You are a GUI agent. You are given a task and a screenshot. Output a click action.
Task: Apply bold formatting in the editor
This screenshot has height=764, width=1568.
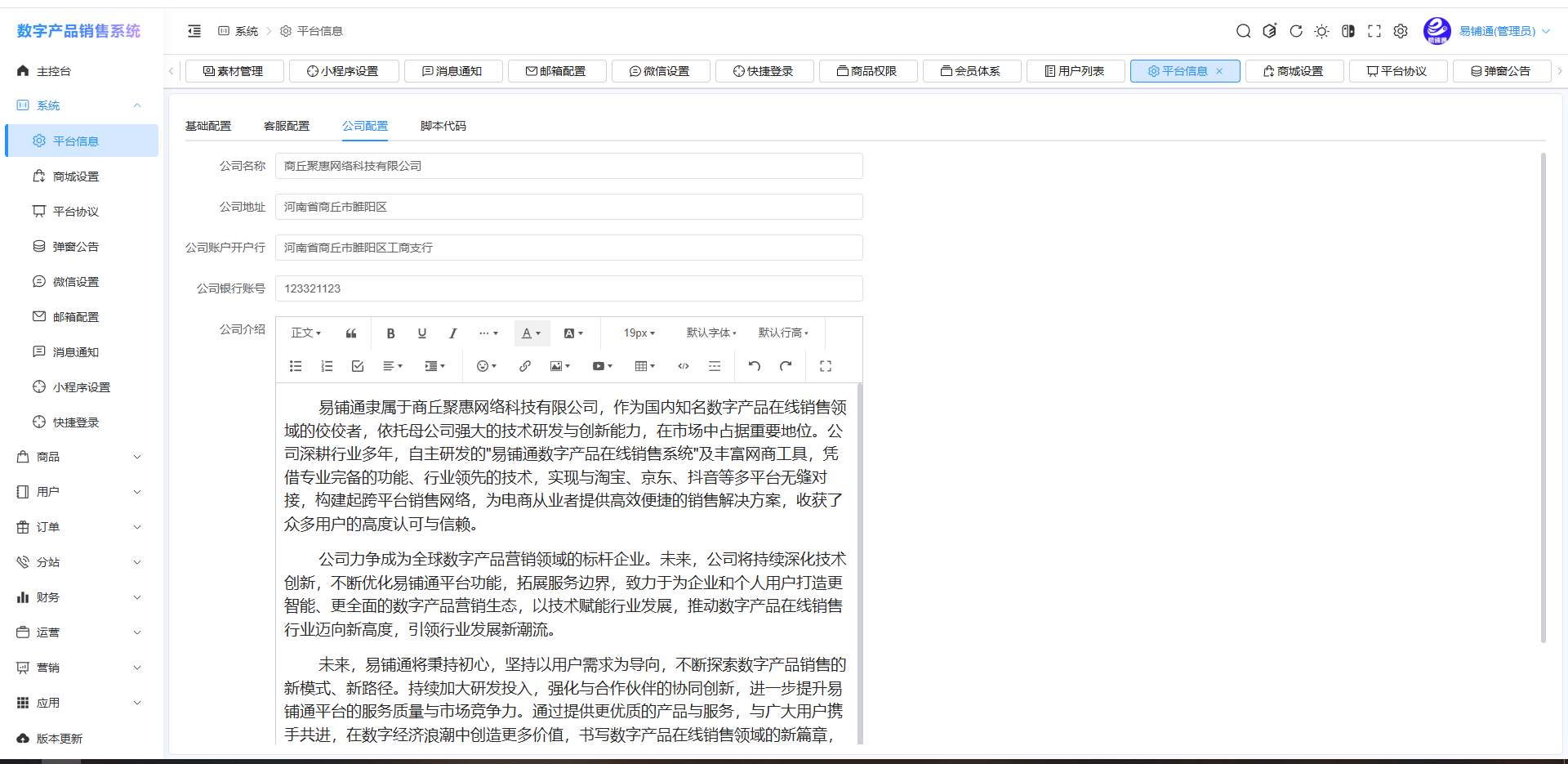pos(390,333)
